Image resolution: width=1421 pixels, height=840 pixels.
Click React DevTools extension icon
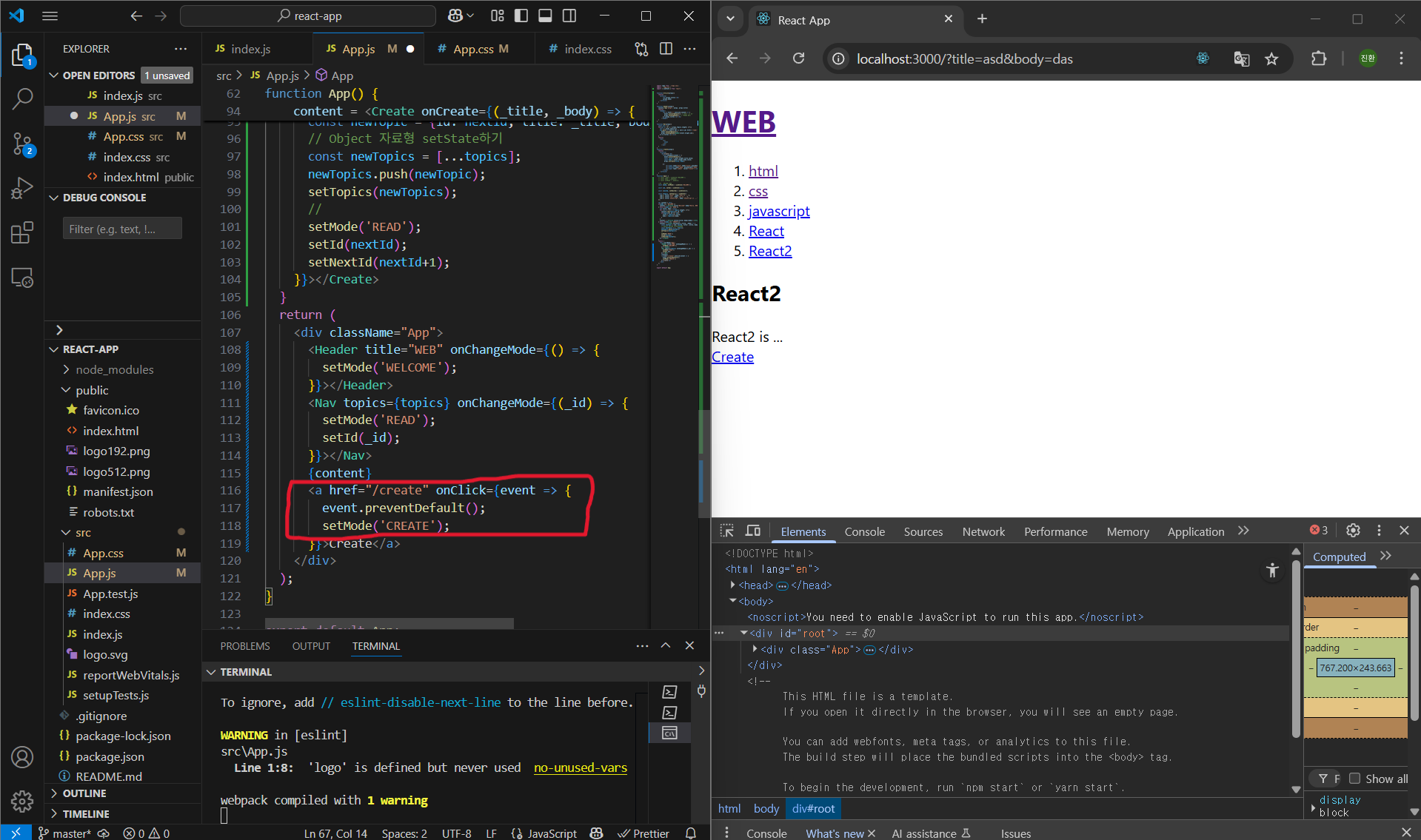click(1203, 58)
